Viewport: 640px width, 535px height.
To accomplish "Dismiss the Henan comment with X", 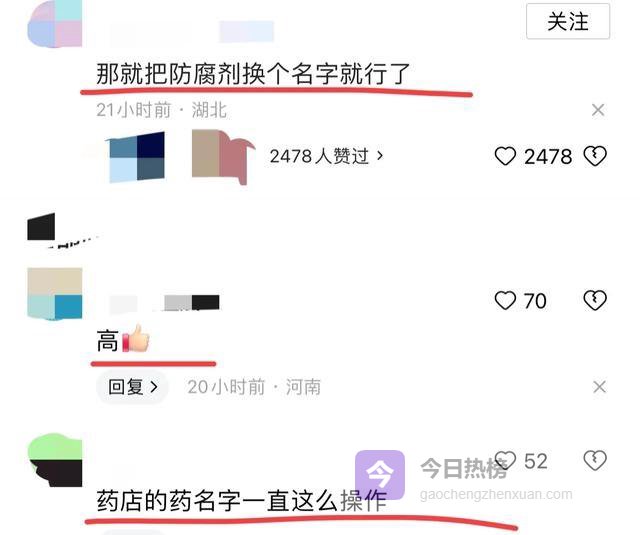I will pos(599,387).
